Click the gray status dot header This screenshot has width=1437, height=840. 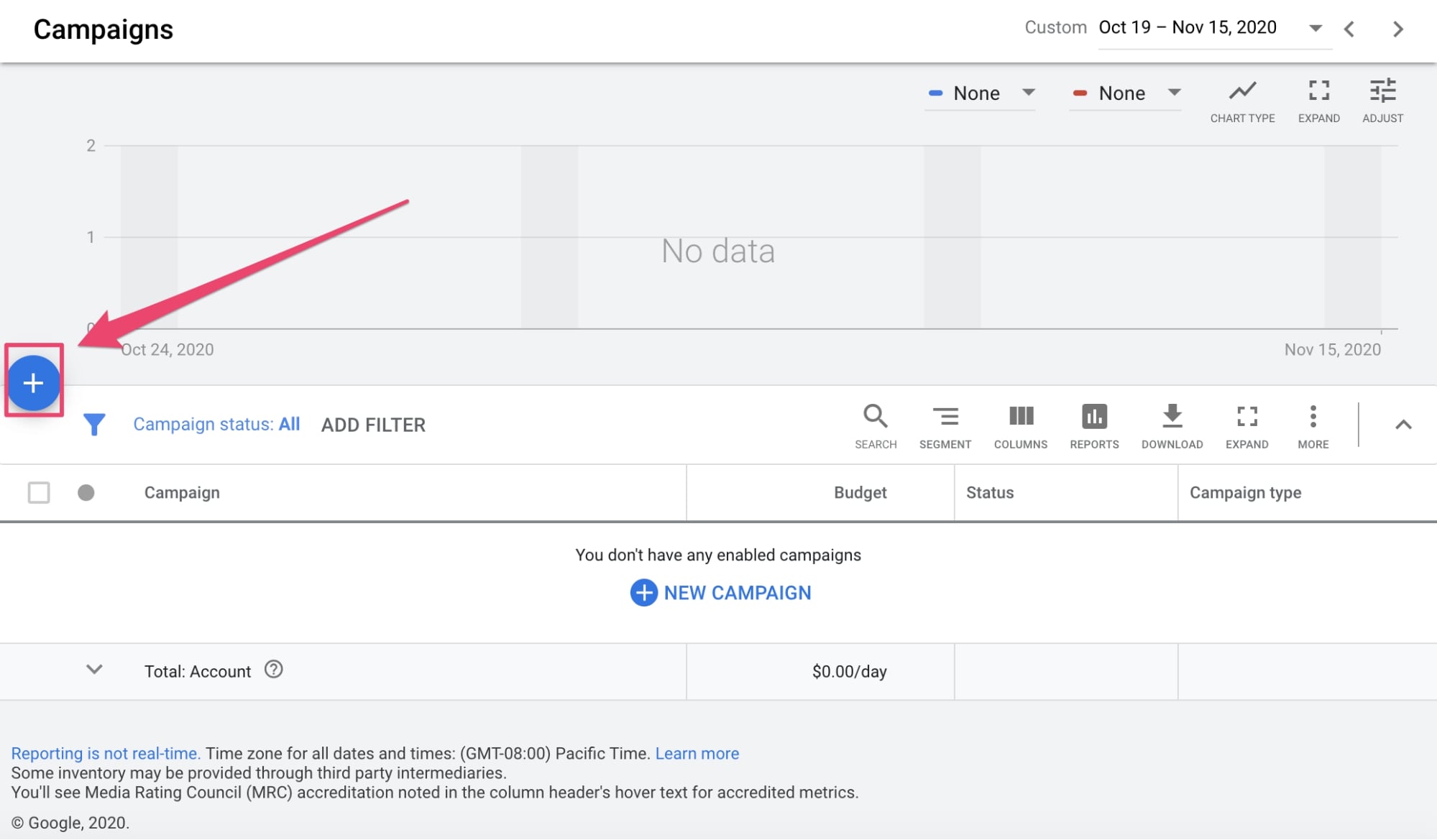click(x=86, y=493)
